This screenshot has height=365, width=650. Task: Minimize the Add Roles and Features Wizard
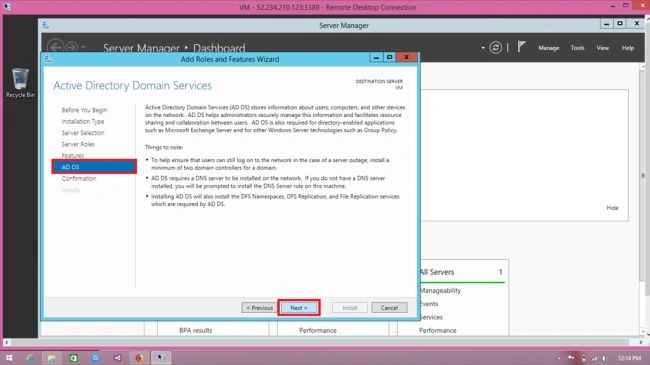point(376,58)
